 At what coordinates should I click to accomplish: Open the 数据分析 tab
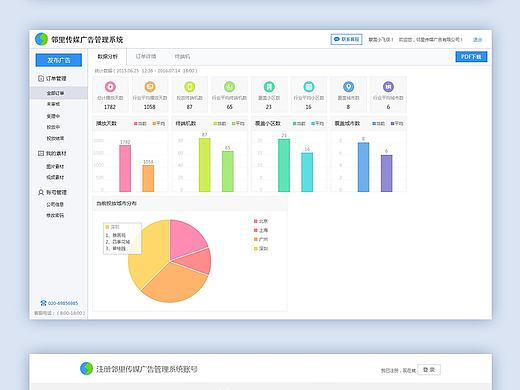pyautogui.click(x=107, y=57)
